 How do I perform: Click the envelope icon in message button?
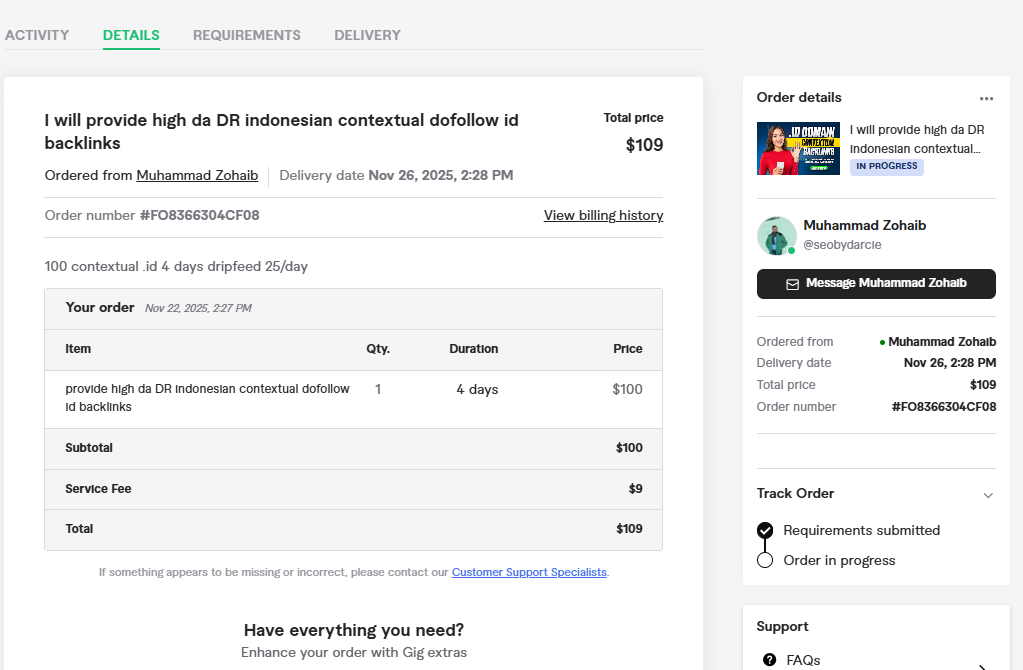pyautogui.click(x=792, y=284)
